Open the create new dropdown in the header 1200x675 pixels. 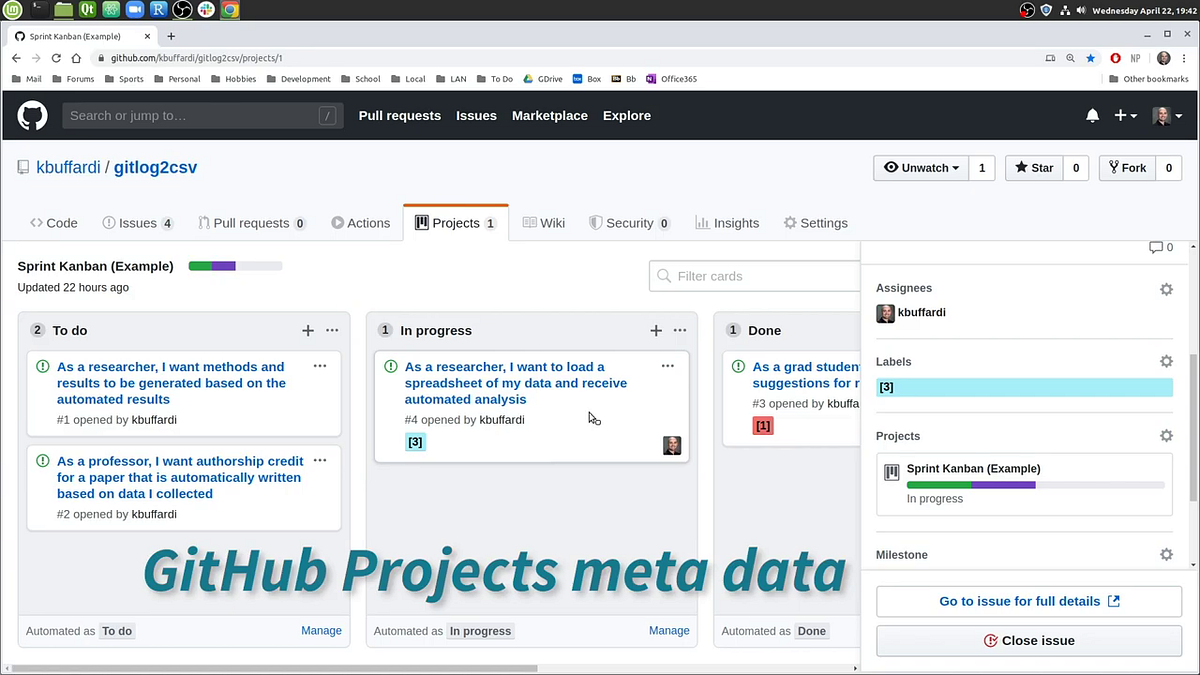(1124, 115)
